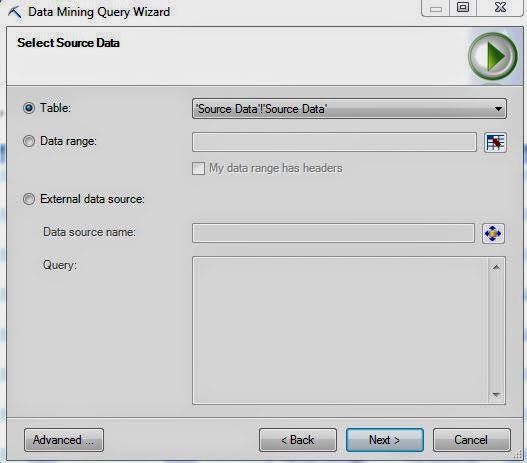Click the Data source name field
Screen dimensions: 527x463
pyautogui.click(x=333, y=233)
